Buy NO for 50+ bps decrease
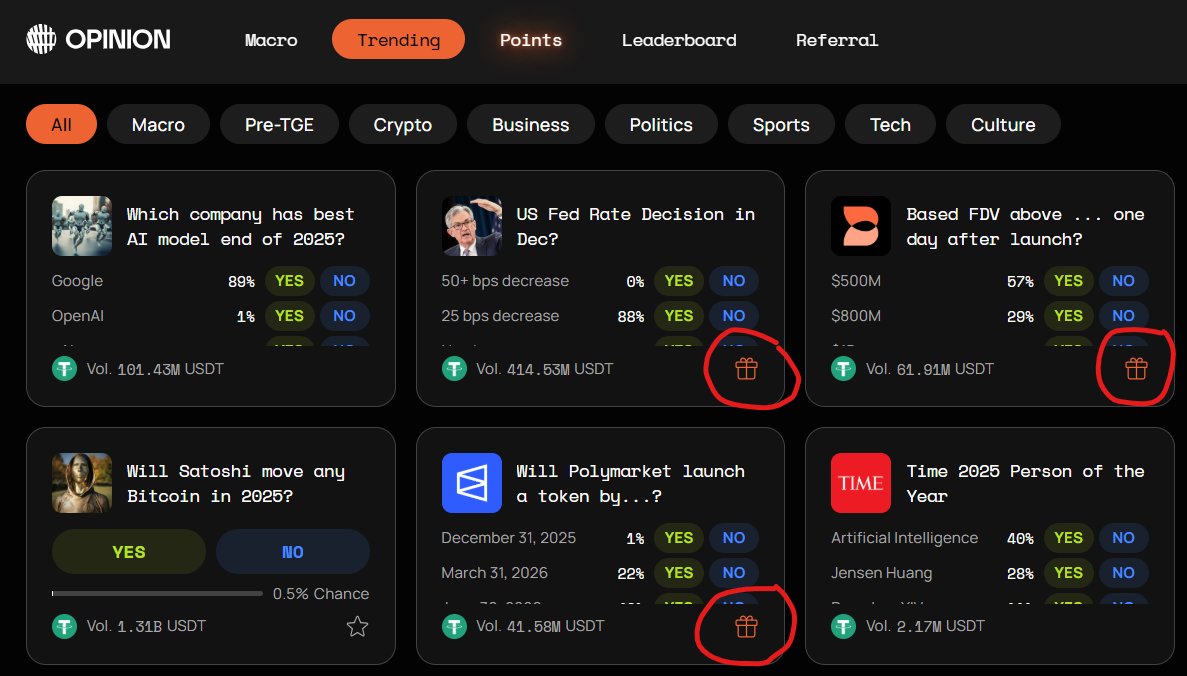The width and height of the screenshot is (1187, 676). 734,281
